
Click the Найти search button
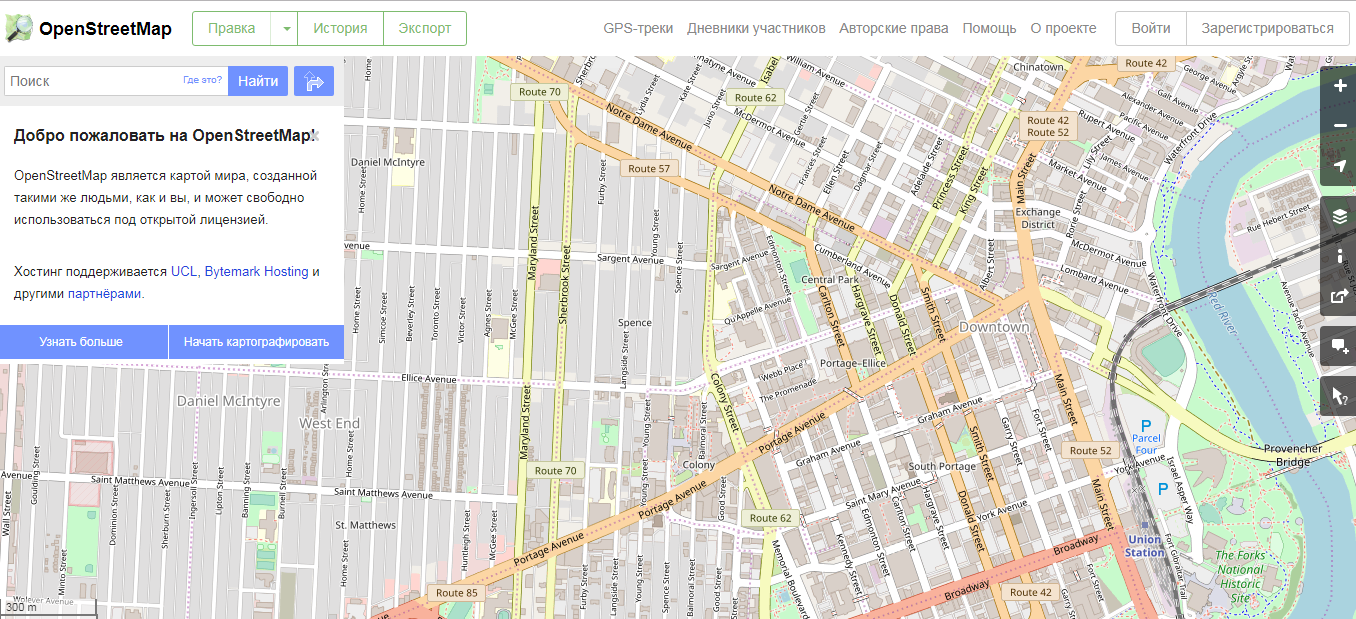click(258, 81)
